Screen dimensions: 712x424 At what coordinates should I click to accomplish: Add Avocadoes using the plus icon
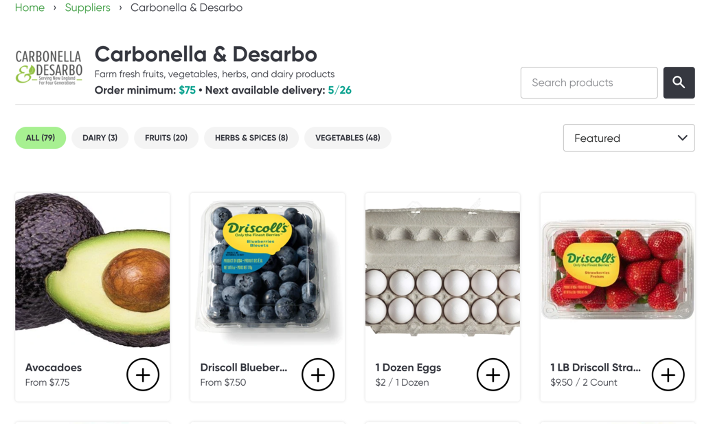click(x=143, y=375)
